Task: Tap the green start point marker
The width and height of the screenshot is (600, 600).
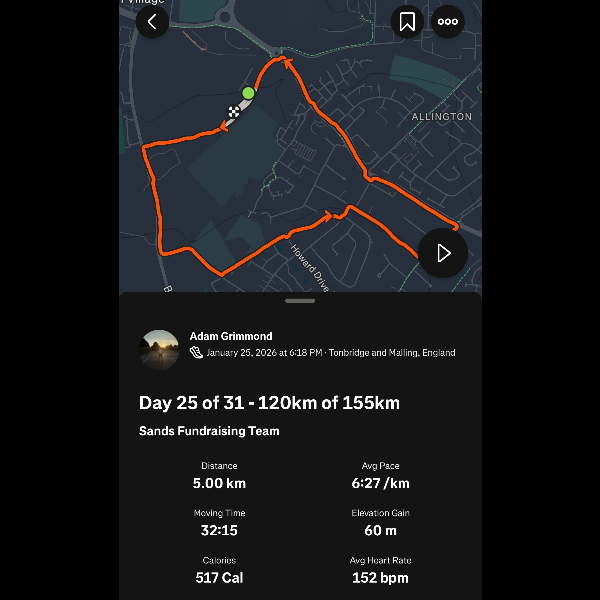Action: (x=248, y=93)
